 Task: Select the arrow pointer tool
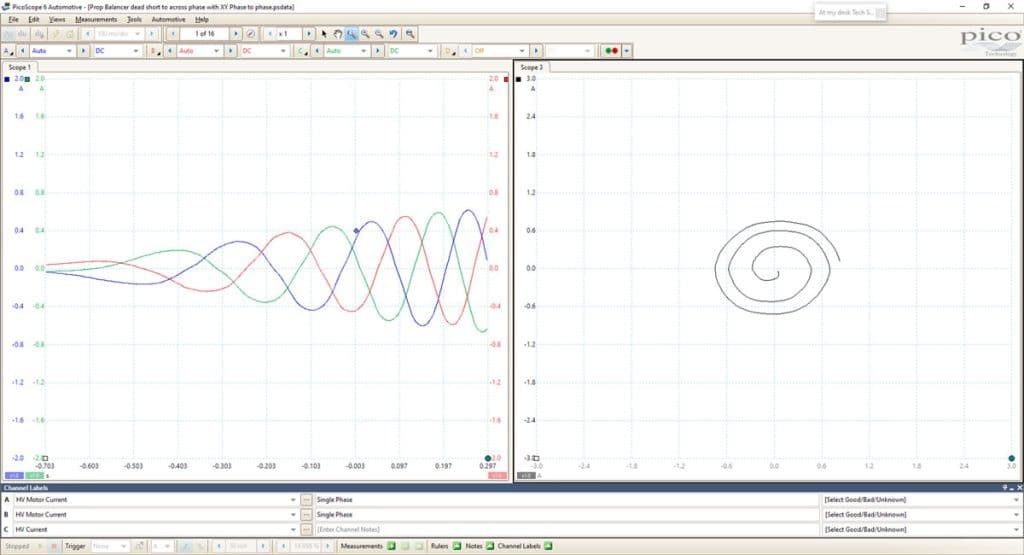pos(324,34)
